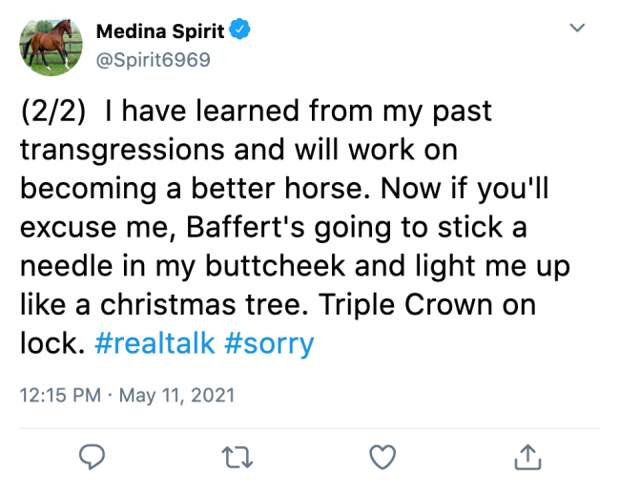This screenshot has height=491, width=620.
Task: Open the Medina Spirit display name
Action: (x=159, y=30)
